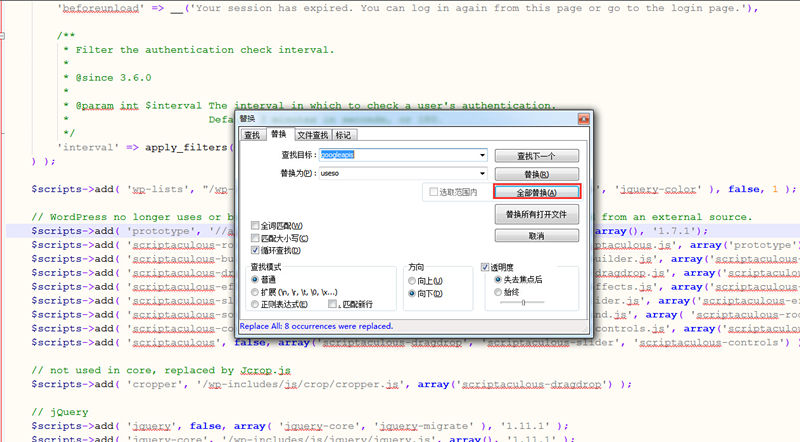Enable 匹配大小写 match case checkbox
Image resolution: width=800 pixels, height=442 pixels.
click(255, 238)
